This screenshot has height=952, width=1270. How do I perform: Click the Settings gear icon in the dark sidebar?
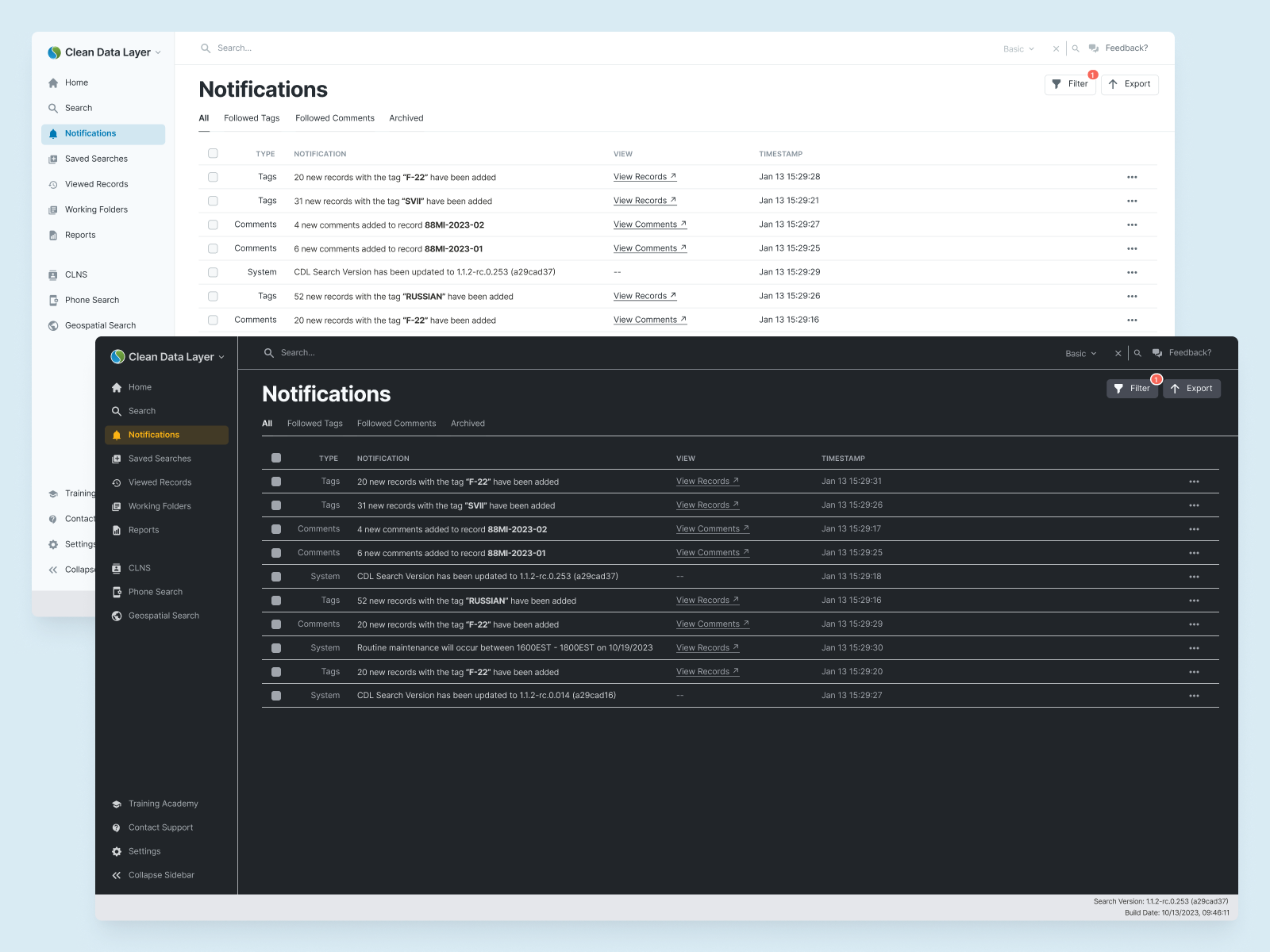coord(117,851)
